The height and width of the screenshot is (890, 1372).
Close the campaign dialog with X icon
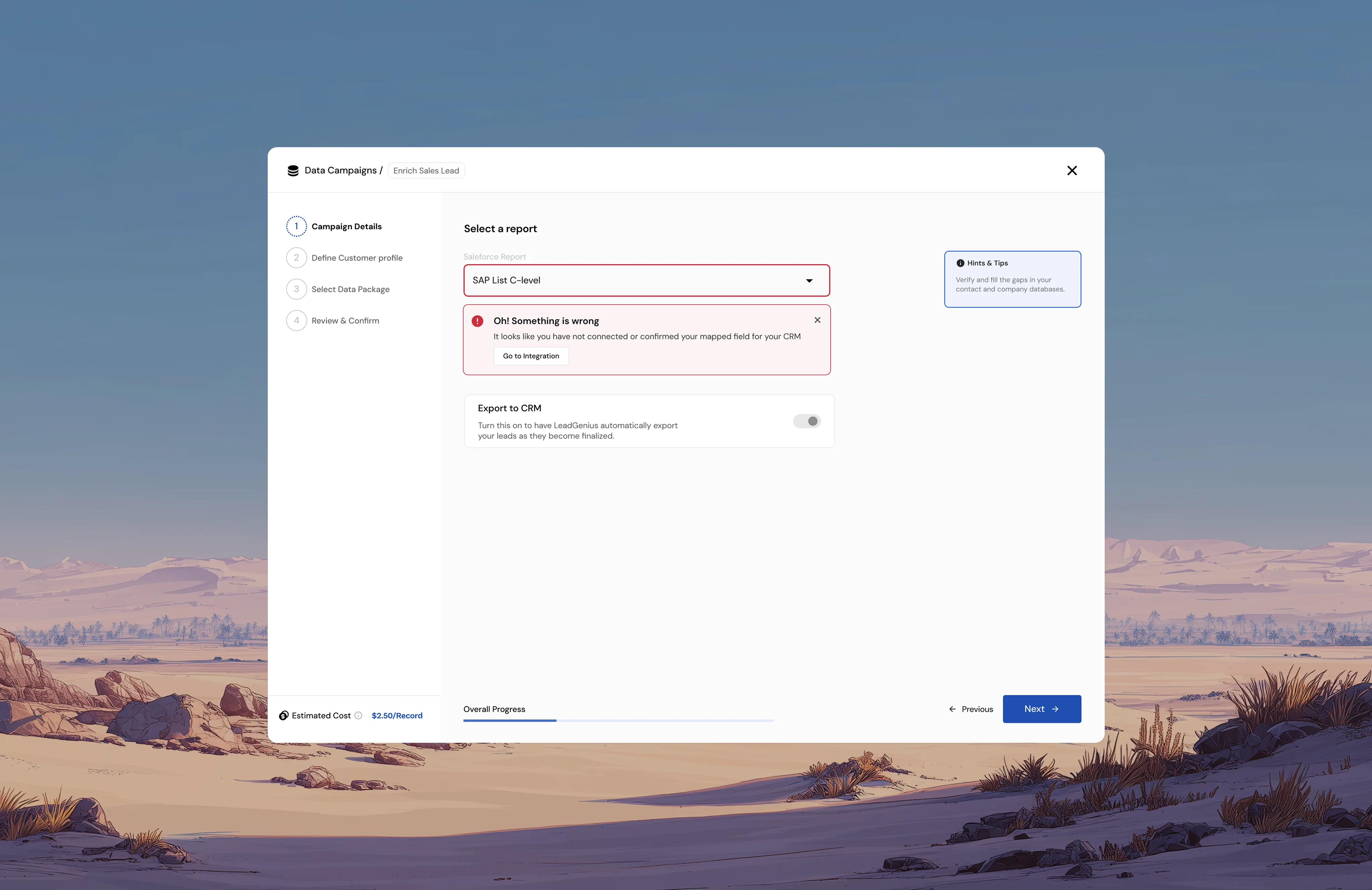(x=1072, y=171)
